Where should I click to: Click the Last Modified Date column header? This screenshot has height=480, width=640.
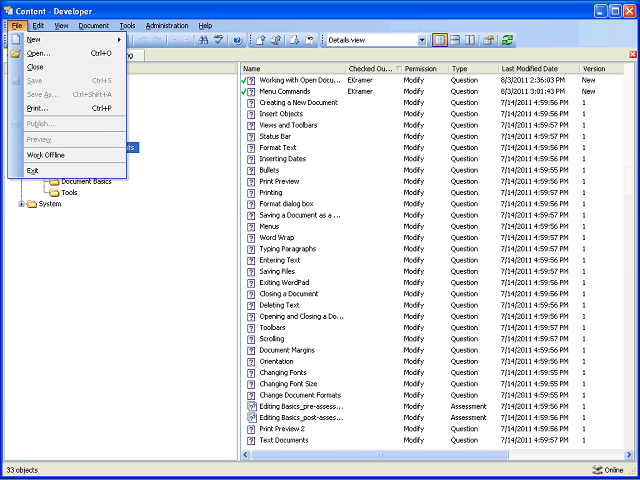click(x=539, y=69)
